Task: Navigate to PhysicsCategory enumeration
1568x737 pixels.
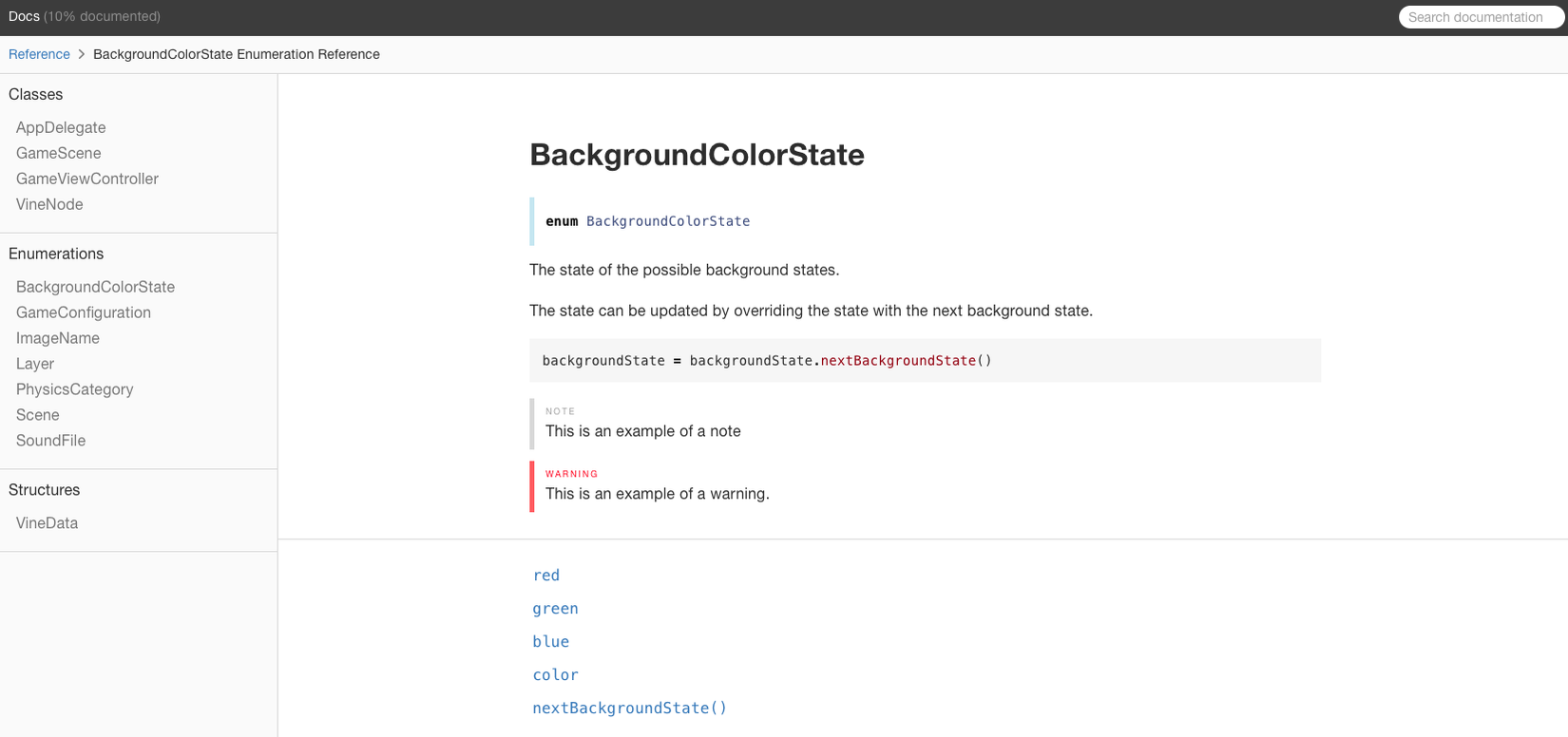Action: click(74, 389)
